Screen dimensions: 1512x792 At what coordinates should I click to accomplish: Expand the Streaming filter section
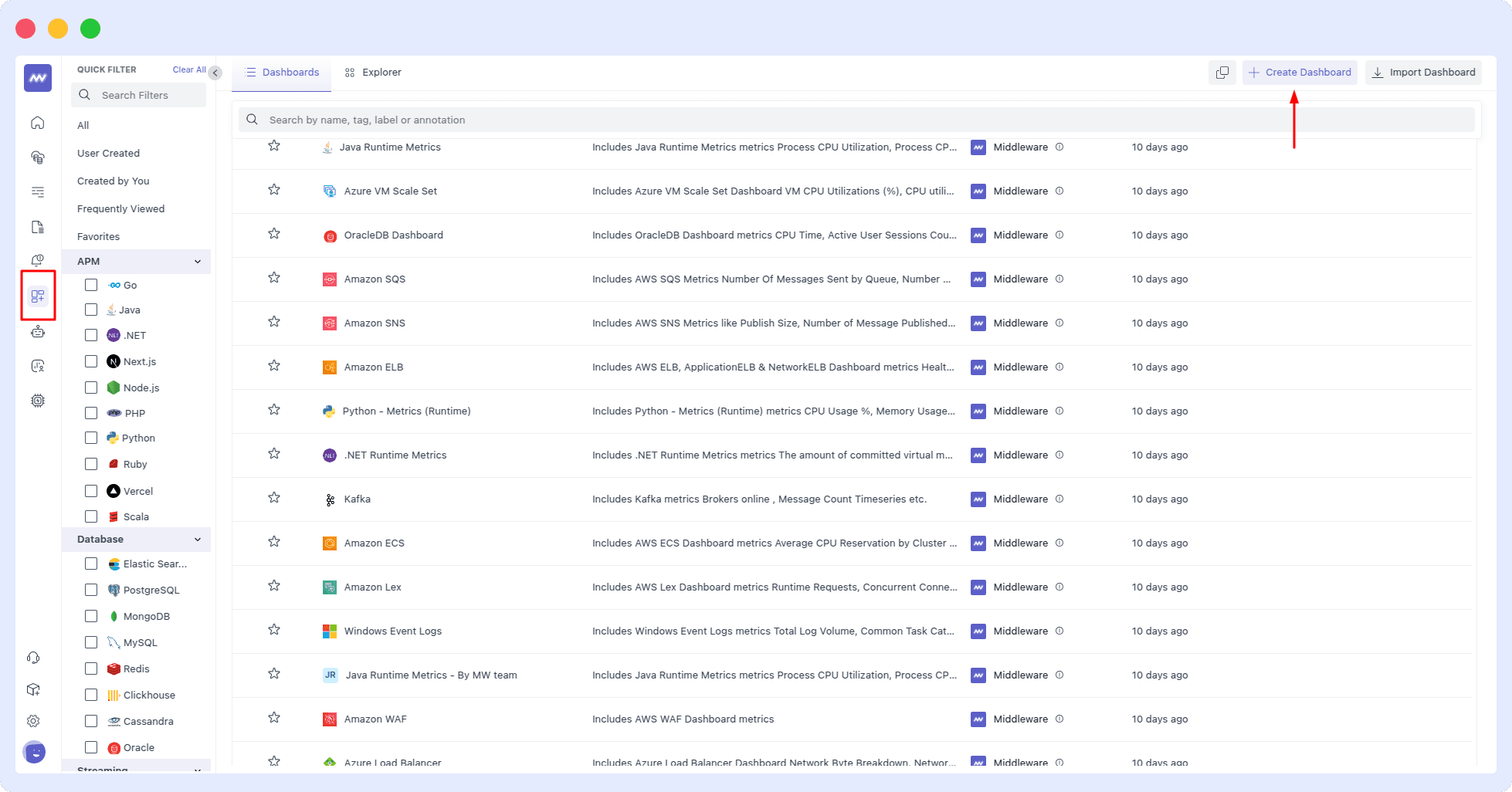198,769
